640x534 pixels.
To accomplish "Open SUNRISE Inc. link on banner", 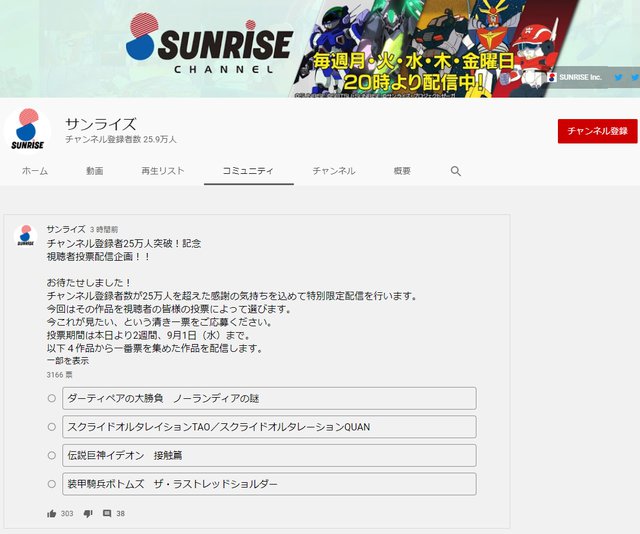I will point(576,77).
